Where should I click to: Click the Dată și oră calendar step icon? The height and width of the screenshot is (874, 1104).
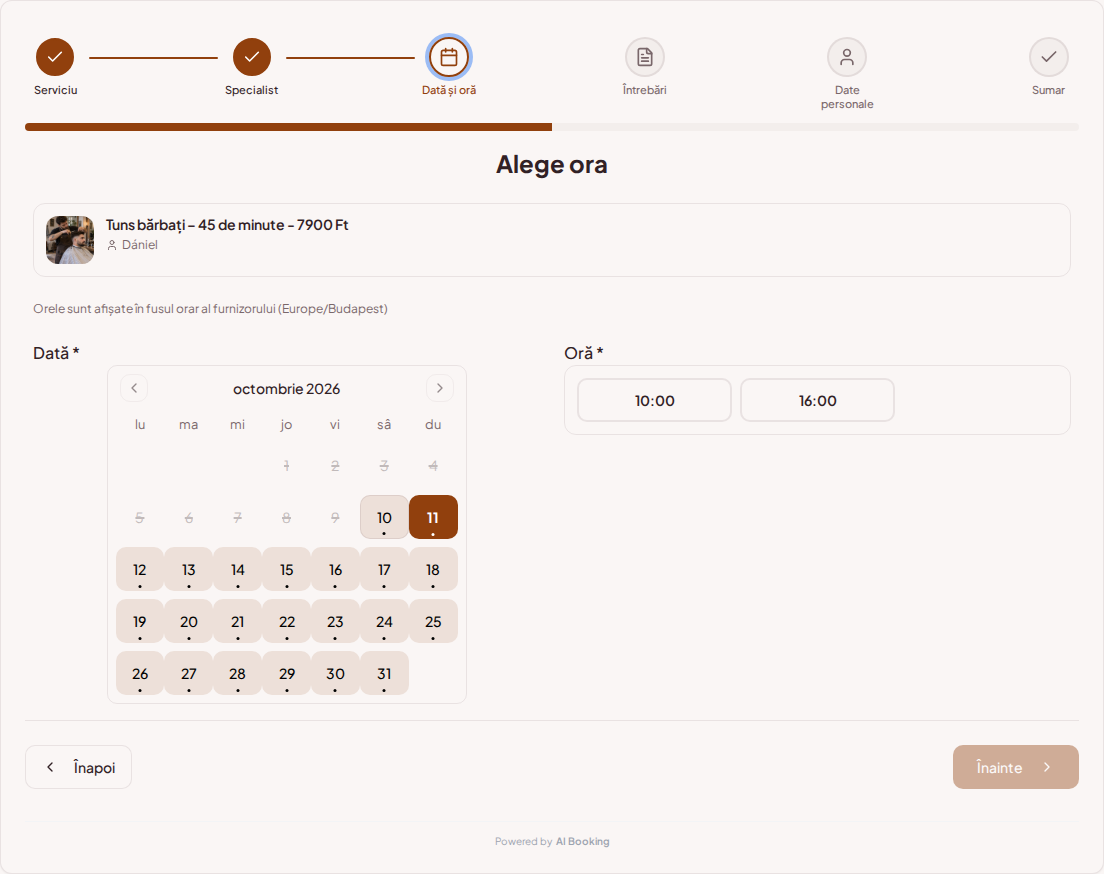click(x=448, y=57)
